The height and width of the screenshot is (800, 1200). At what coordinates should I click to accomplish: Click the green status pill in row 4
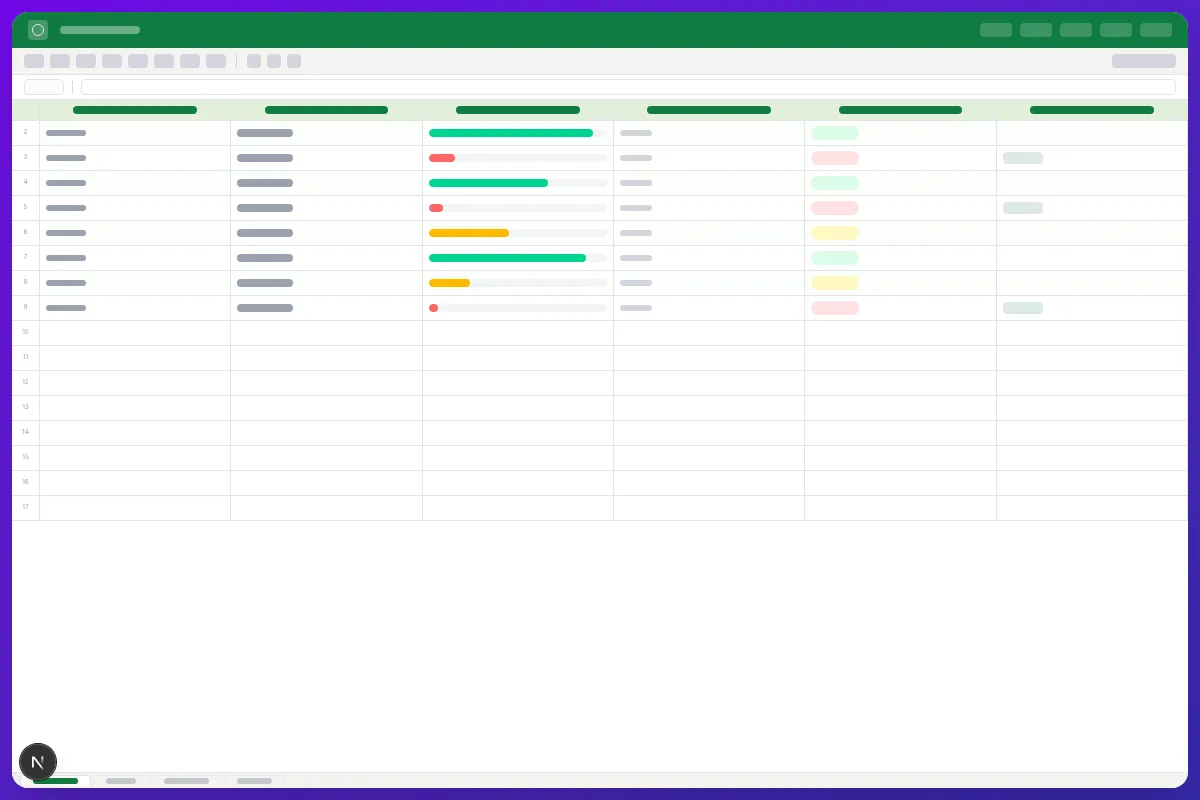(x=835, y=183)
